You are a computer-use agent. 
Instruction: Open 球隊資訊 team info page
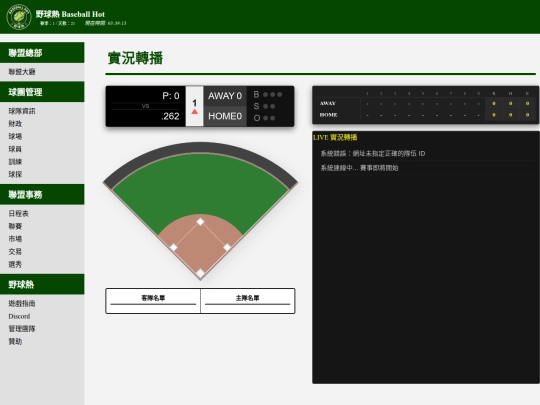point(22,111)
